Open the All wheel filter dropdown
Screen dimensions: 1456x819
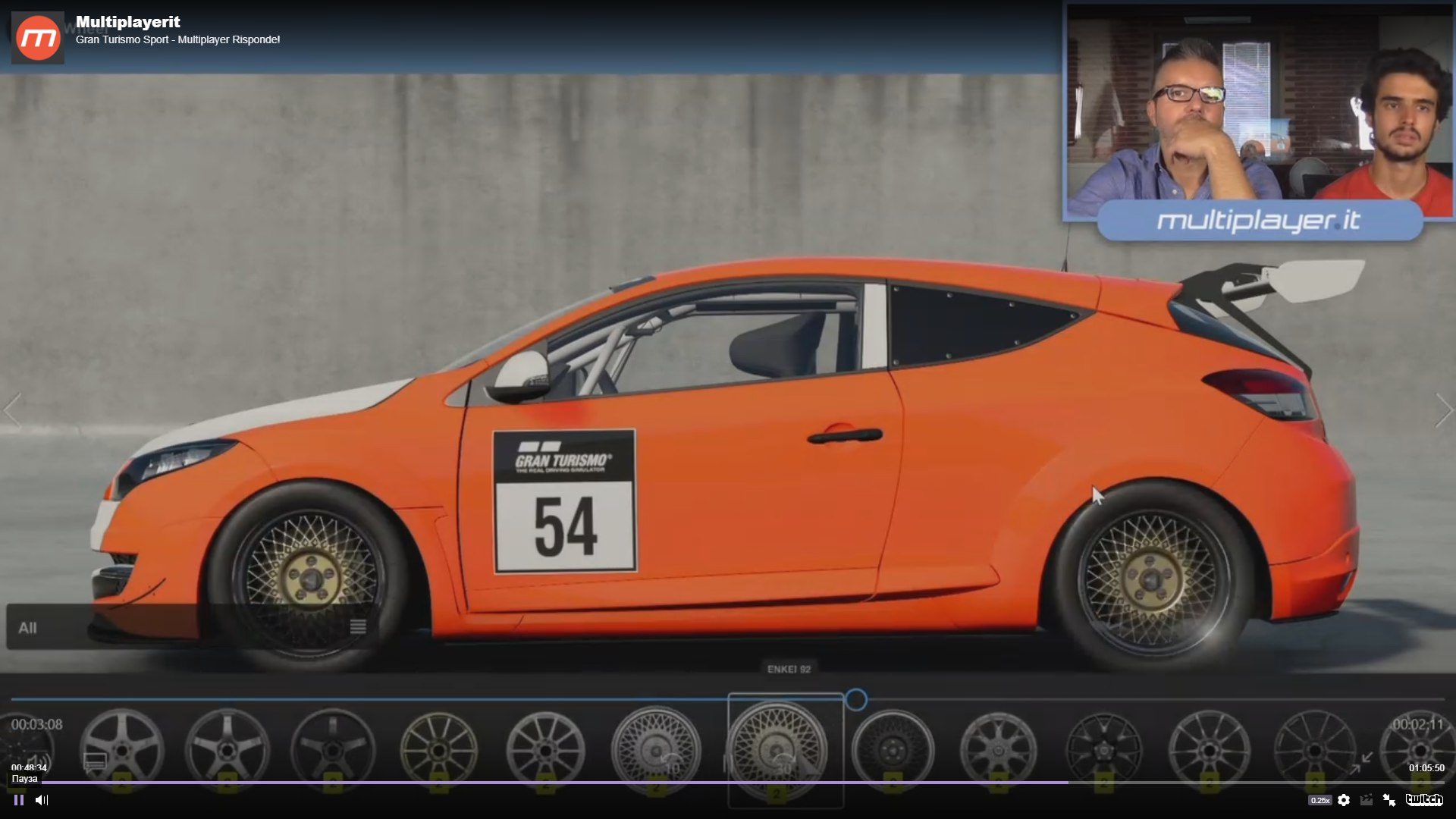(x=191, y=627)
